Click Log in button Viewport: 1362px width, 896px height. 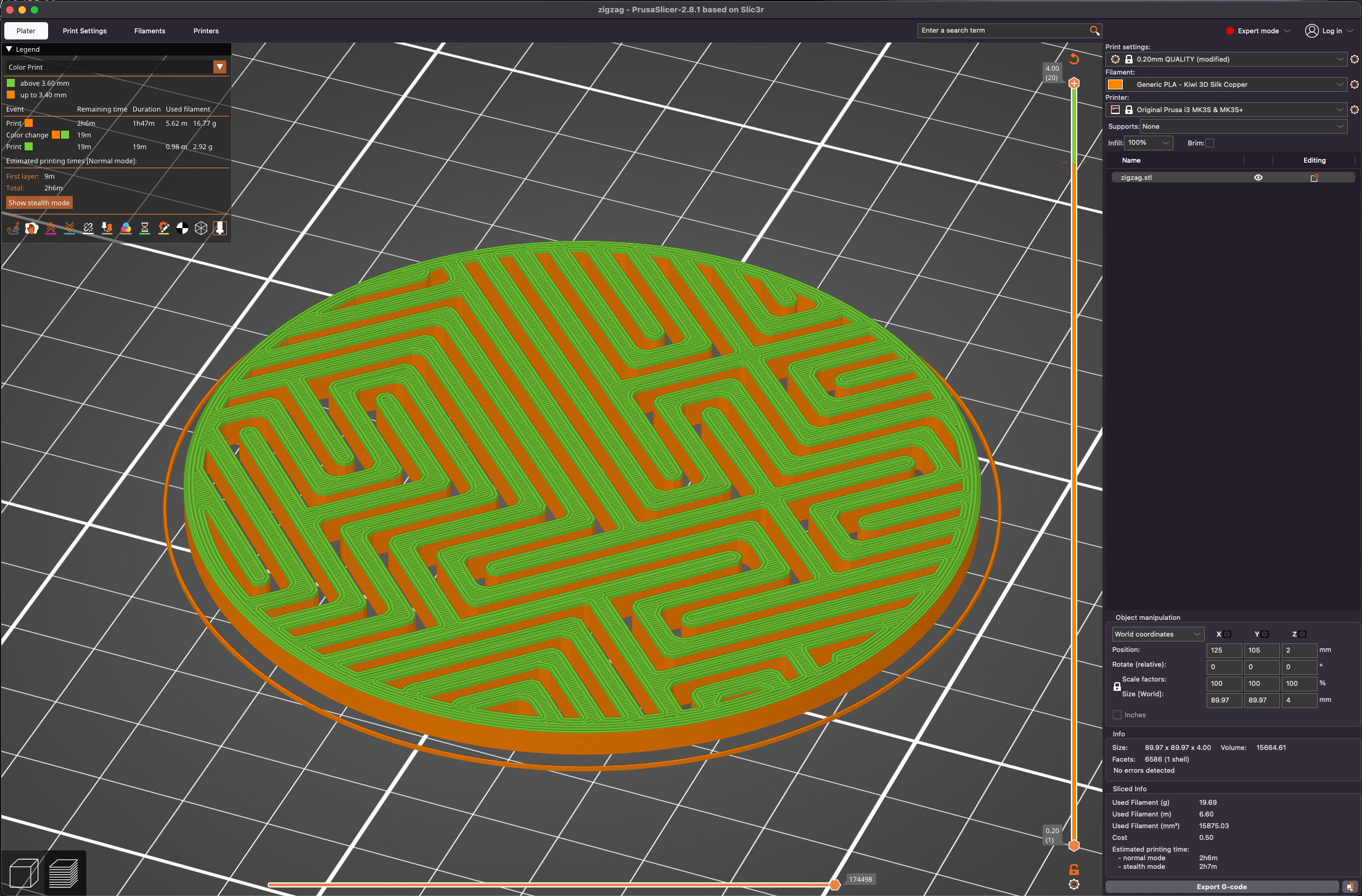1329,31
